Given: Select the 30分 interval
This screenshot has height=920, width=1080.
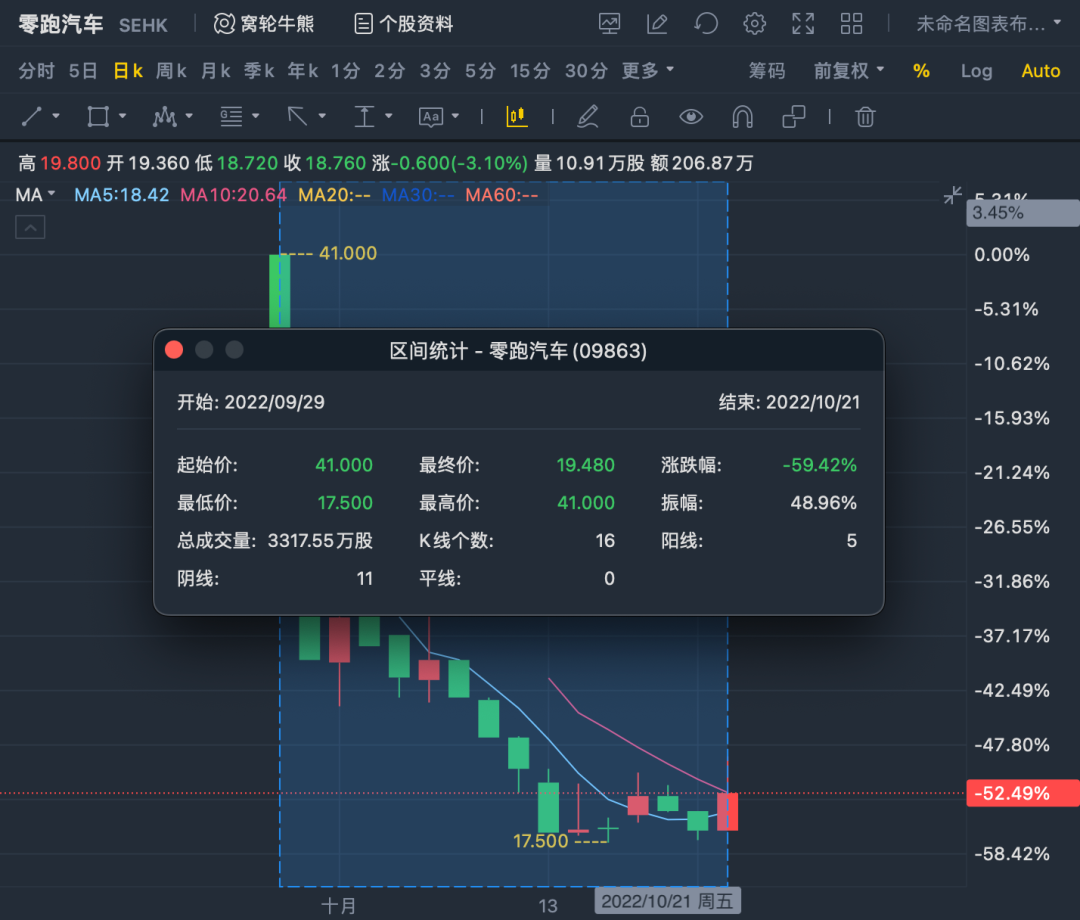Looking at the screenshot, I should 586,70.
